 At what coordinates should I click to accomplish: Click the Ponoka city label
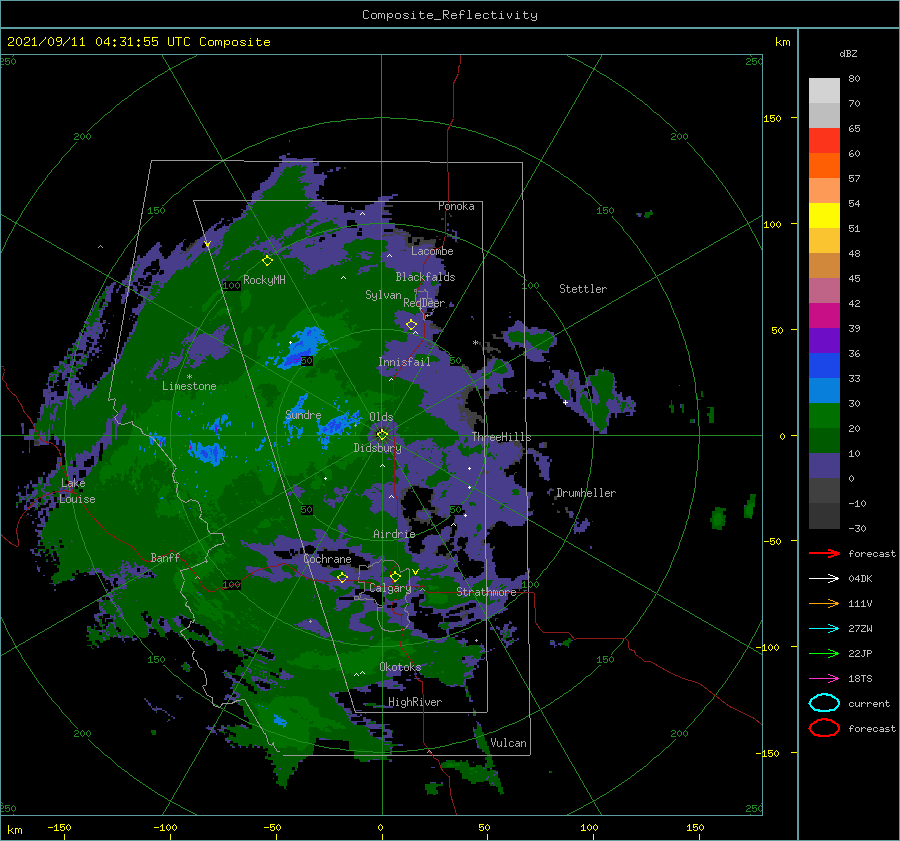[x=456, y=206]
